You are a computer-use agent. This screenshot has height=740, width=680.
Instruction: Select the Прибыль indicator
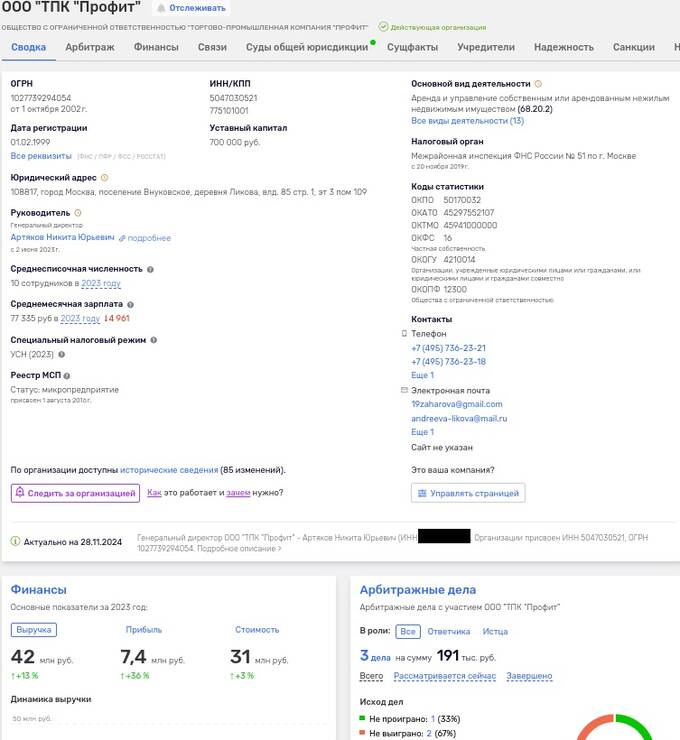144,630
